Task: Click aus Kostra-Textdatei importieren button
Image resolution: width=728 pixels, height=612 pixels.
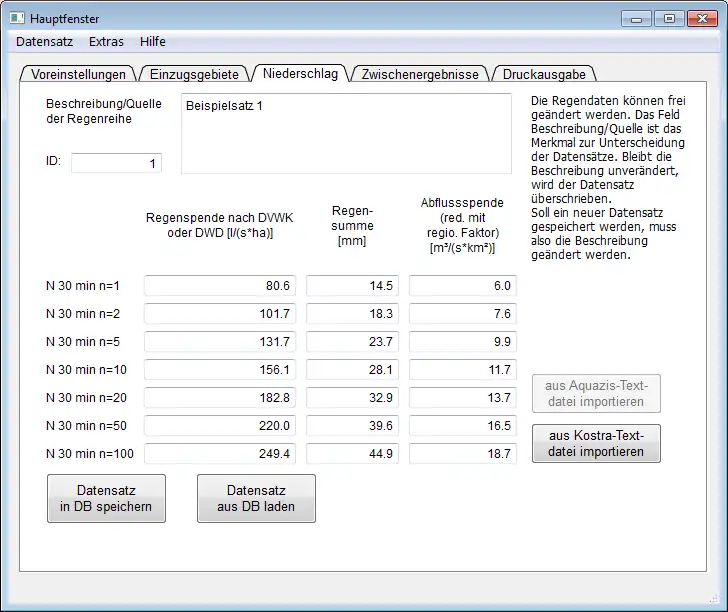Action: (596, 443)
